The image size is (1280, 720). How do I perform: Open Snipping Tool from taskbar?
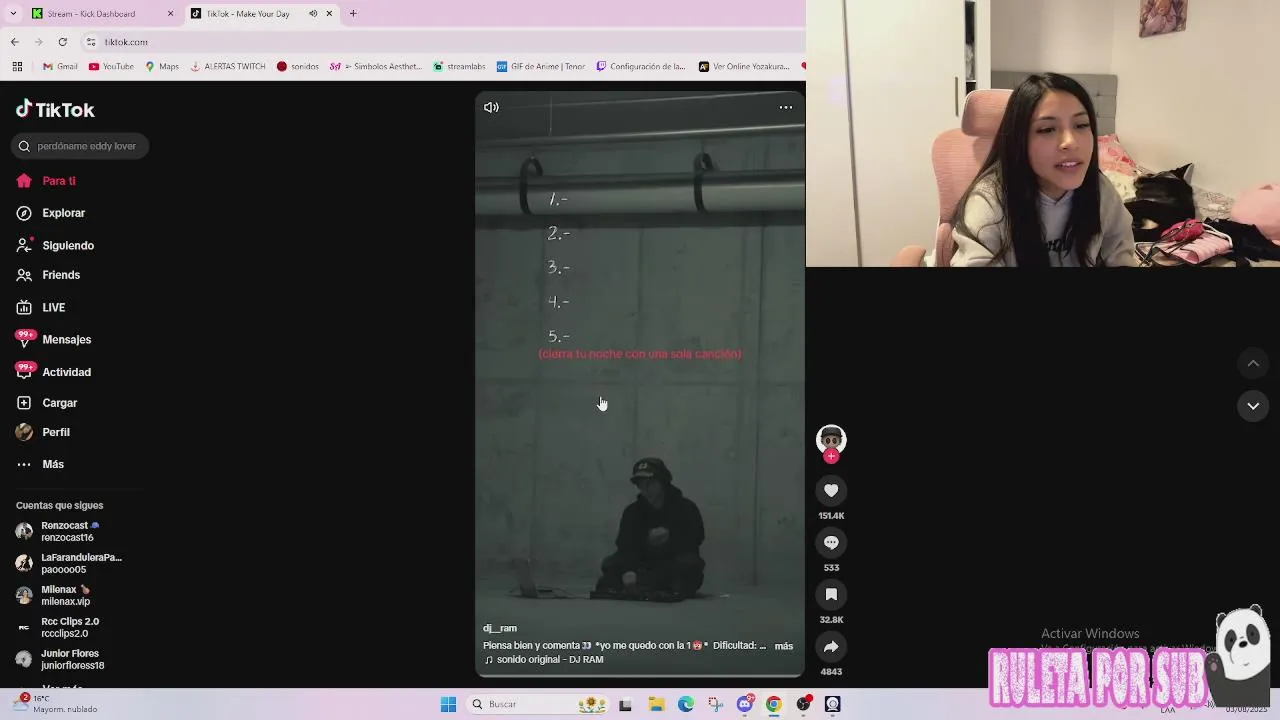(715, 704)
